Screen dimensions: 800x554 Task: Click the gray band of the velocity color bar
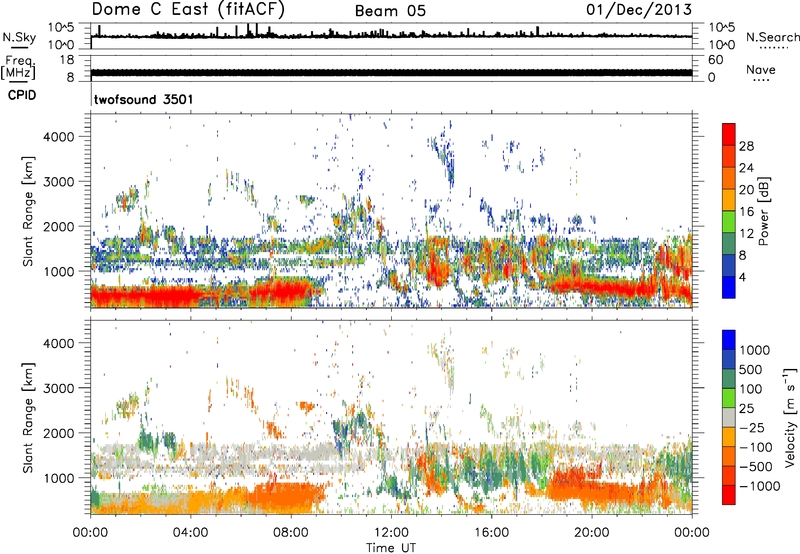click(729, 418)
